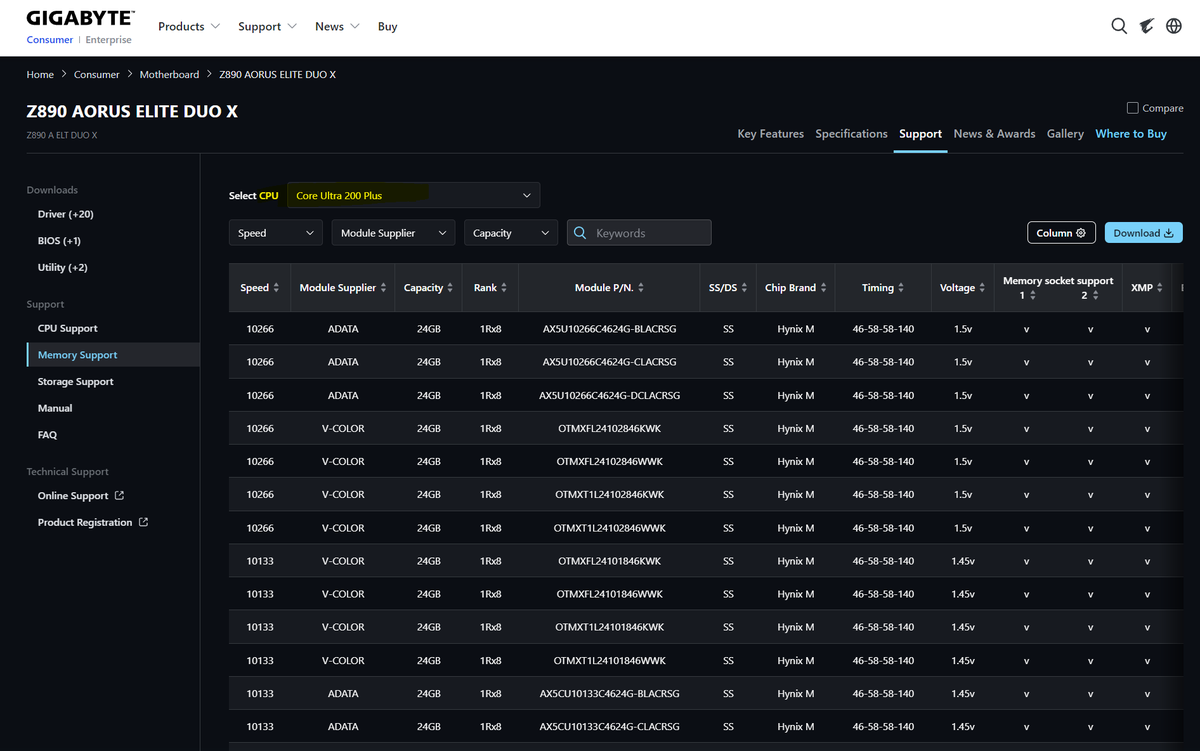Sort by SS/DS column arrows
The height and width of the screenshot is (751, 1200).
(744, 288)
